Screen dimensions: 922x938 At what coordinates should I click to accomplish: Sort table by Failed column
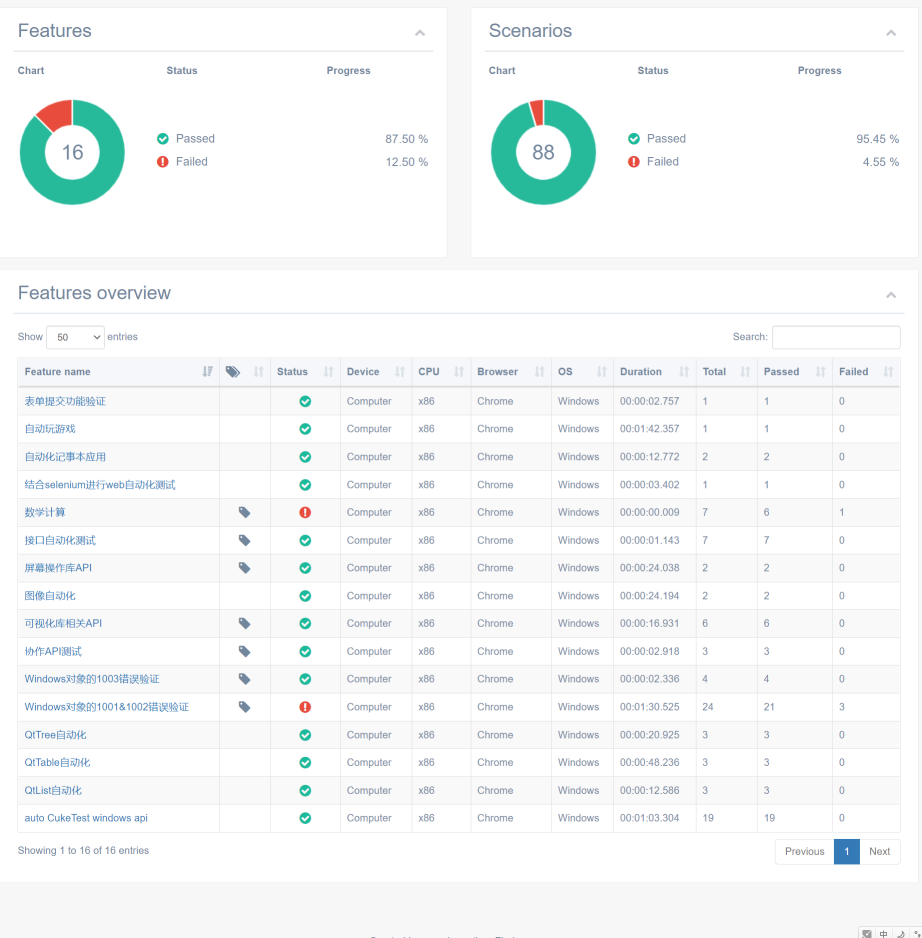point(865,372)
